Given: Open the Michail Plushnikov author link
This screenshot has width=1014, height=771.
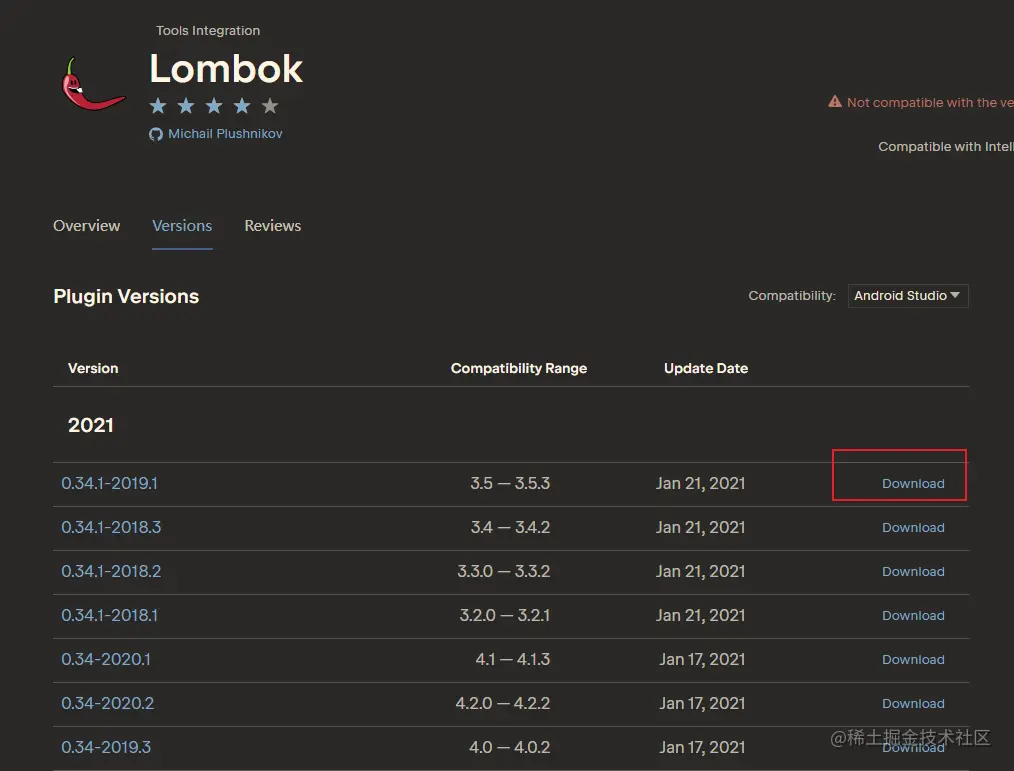Looking at the screenshot, I should [225, 134].
